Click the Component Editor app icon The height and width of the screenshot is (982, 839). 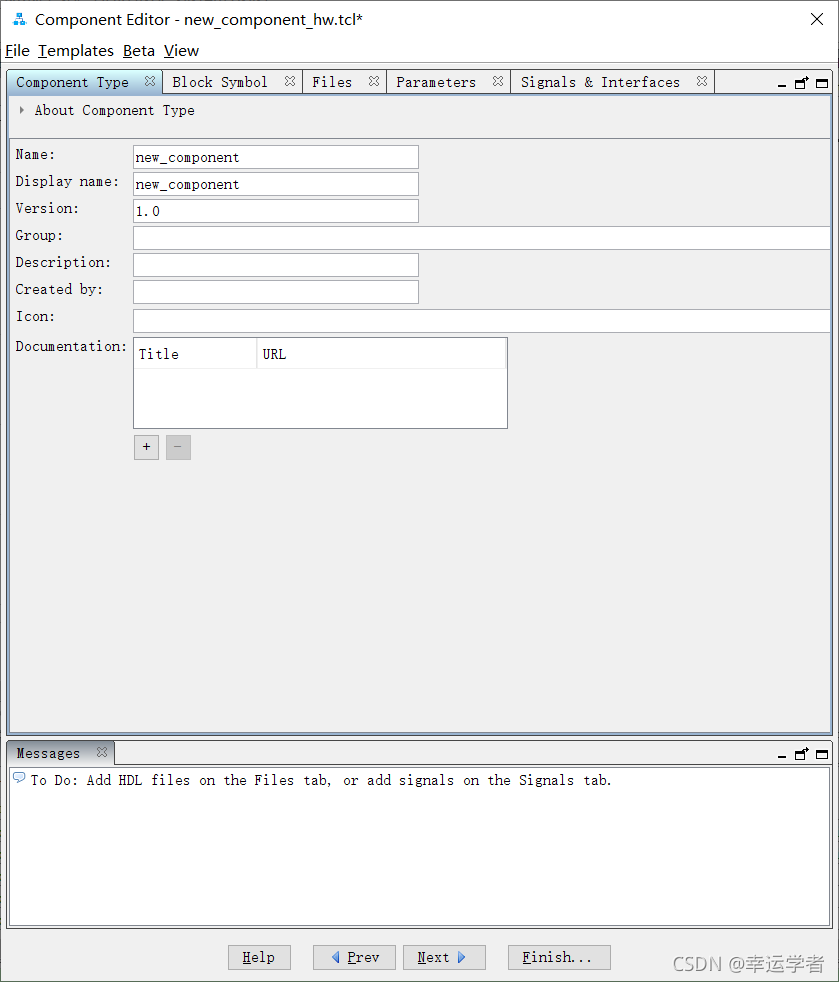pos(20,19)
